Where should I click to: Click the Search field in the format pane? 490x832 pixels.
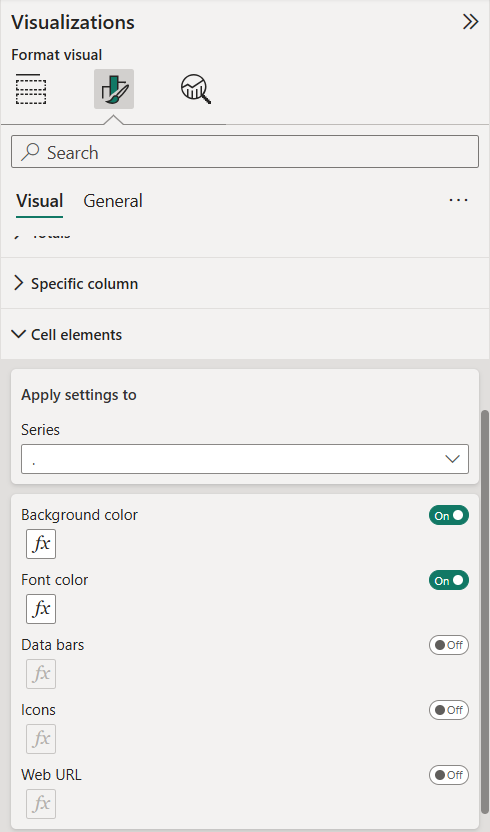pos(245,152)
